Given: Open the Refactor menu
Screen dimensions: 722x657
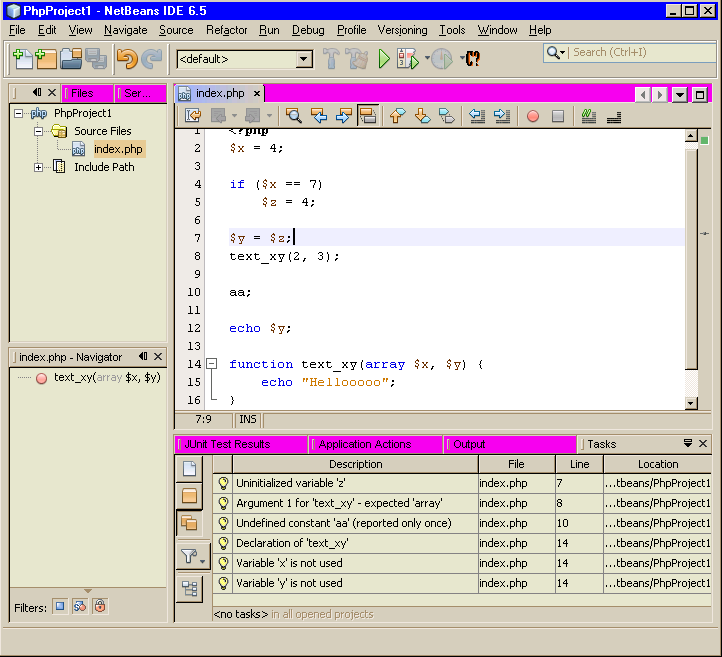Looking at the screenshot, I should pyautogui.click(x=227, y=30).
